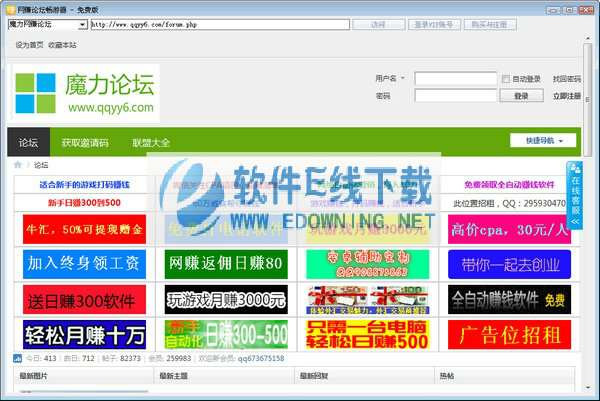
Task: Enable the 自动登录 checkbox
Action: coord(506,78)
